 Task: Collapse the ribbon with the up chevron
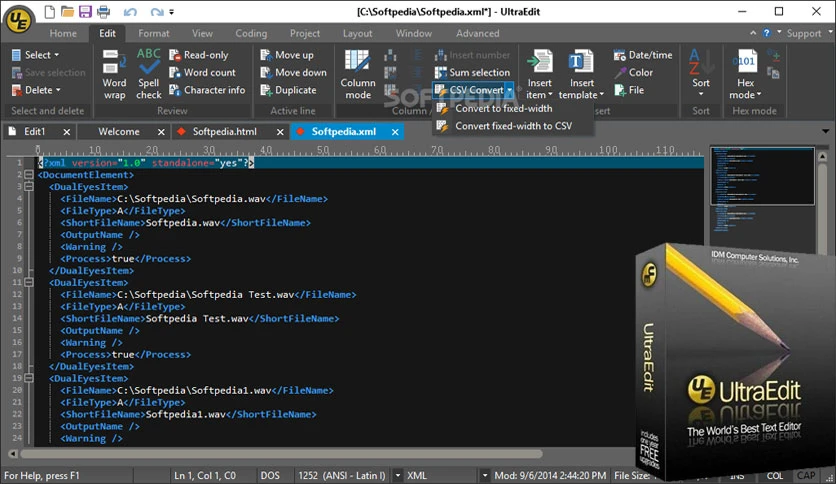coord(753,33)
